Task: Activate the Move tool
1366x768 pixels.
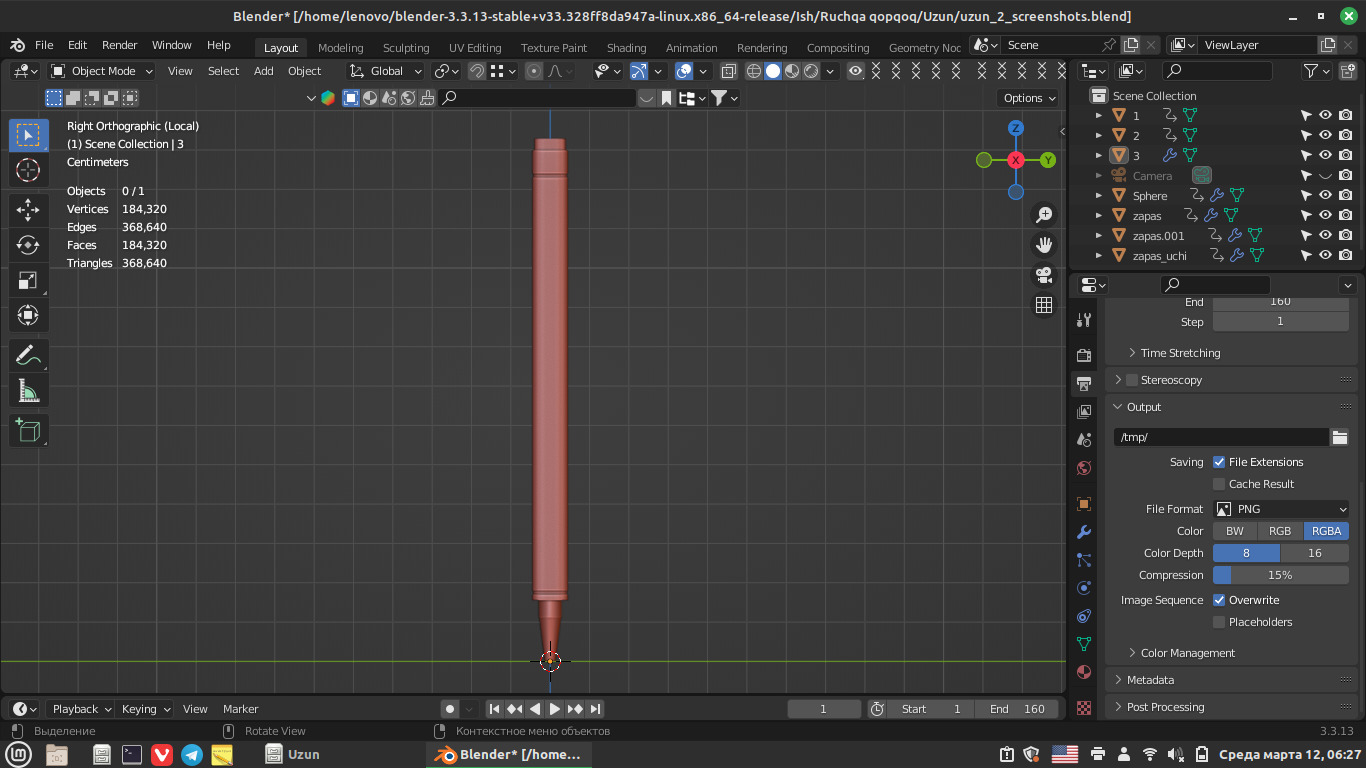Action: (28, 209)
